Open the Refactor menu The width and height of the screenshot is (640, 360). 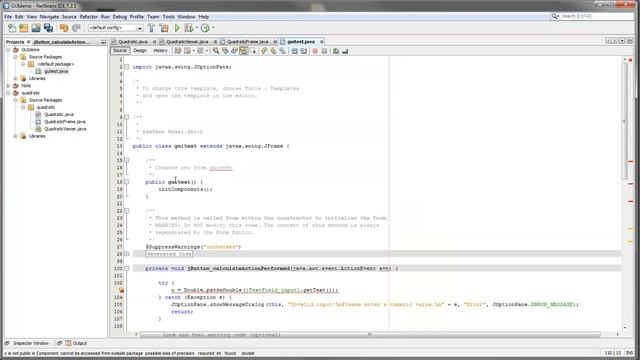tap(89, 17)
